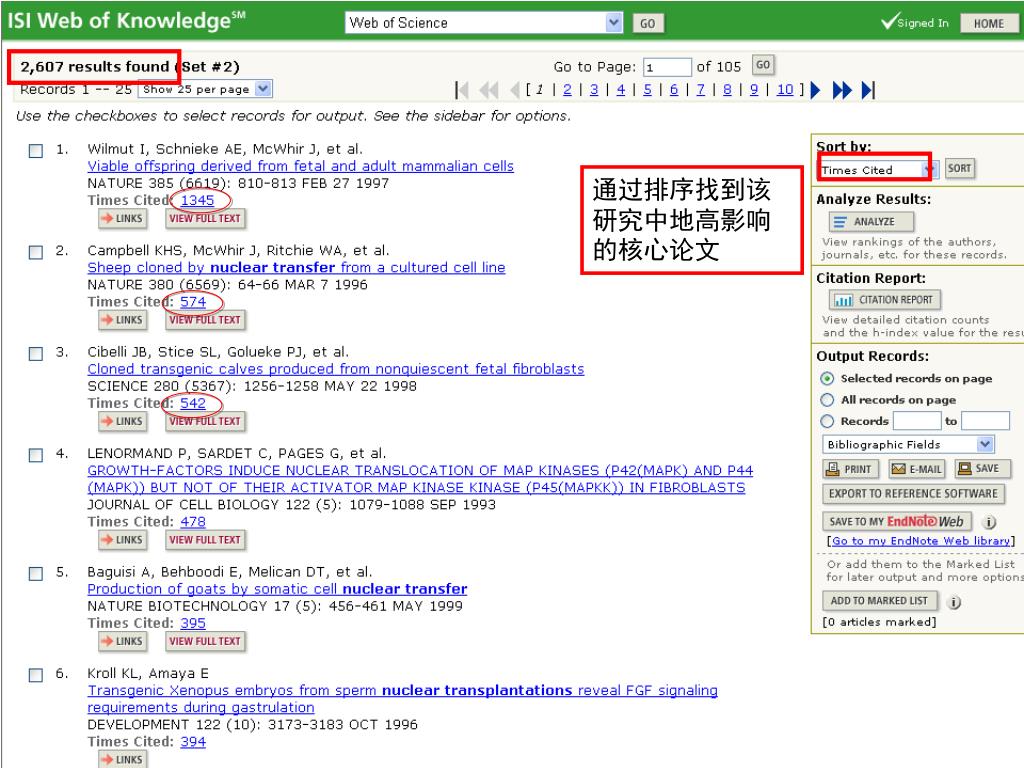Image resolution: width=1024 pixels, height=768 pixels.
Task: Open LINKS for the Kroll KL record
Action: 122,760
